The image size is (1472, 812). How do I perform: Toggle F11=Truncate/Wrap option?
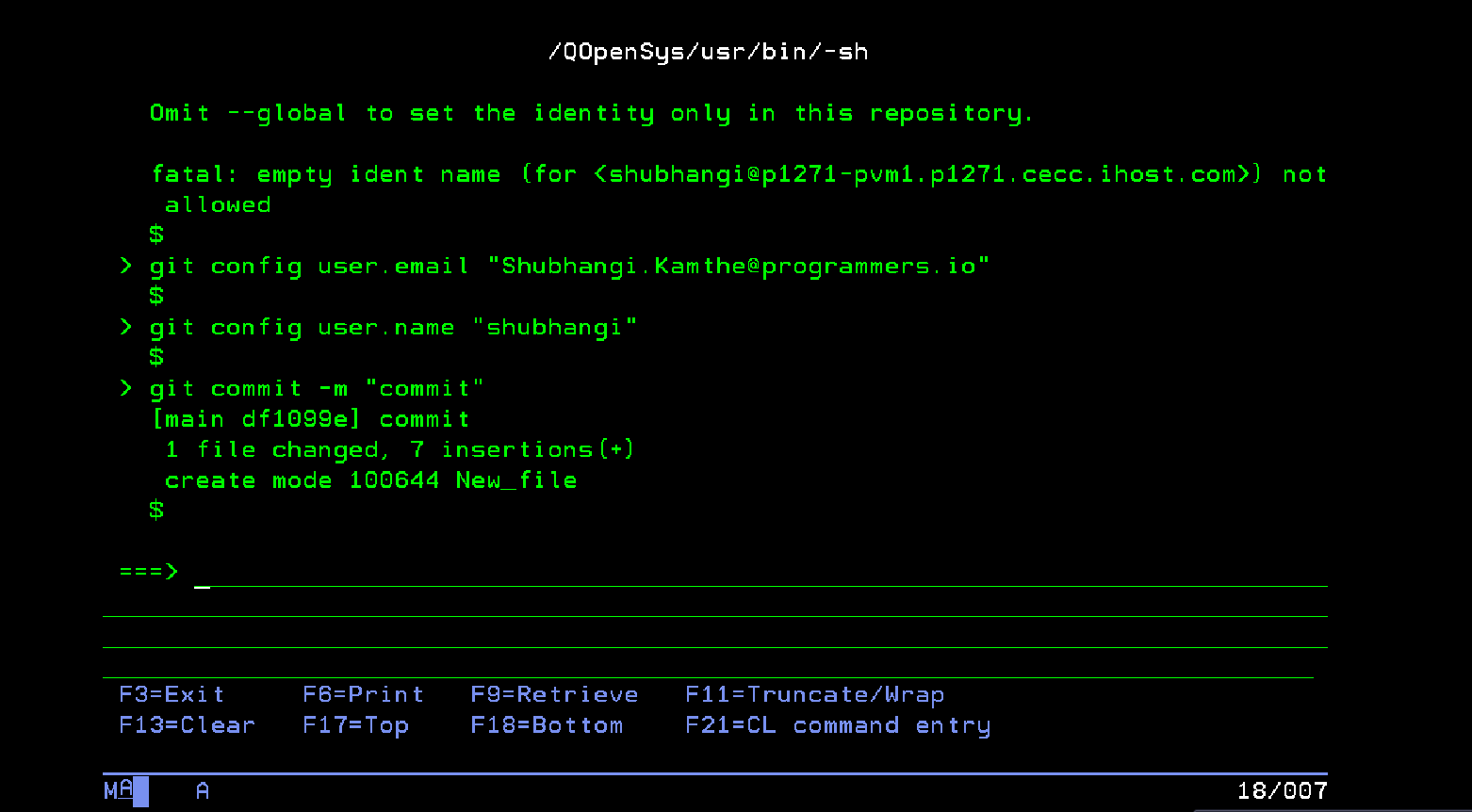814,695
